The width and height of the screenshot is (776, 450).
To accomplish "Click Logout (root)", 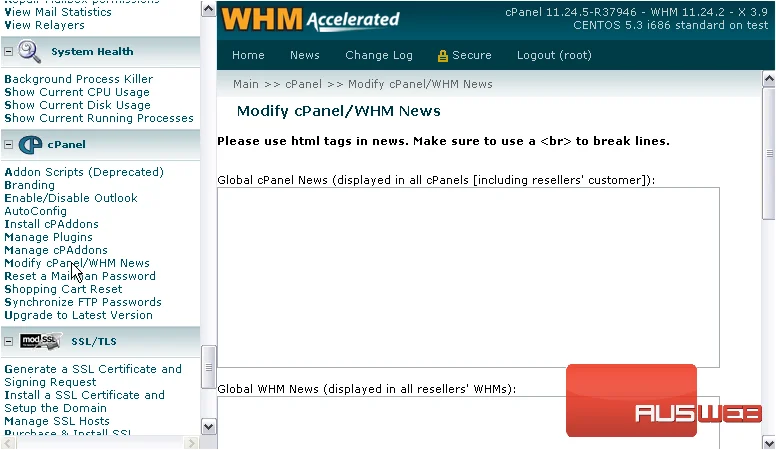I will pyautogui.click(x=554, y=55).
